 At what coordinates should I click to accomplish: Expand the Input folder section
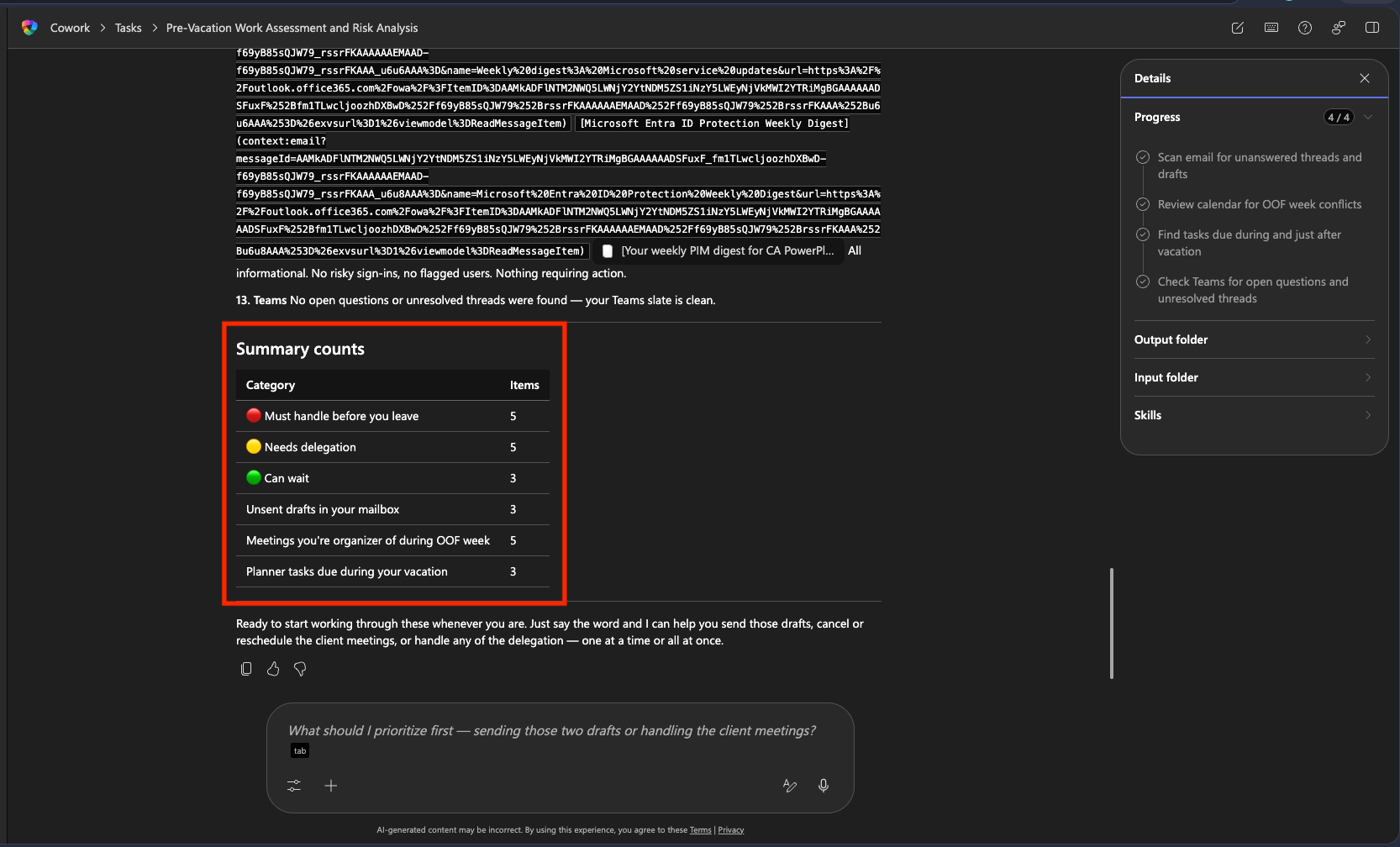click(1367, 377)
